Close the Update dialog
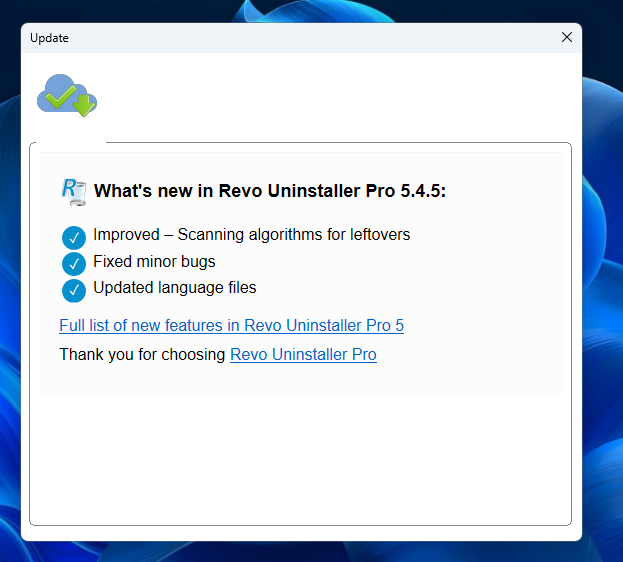 point(567,37)
